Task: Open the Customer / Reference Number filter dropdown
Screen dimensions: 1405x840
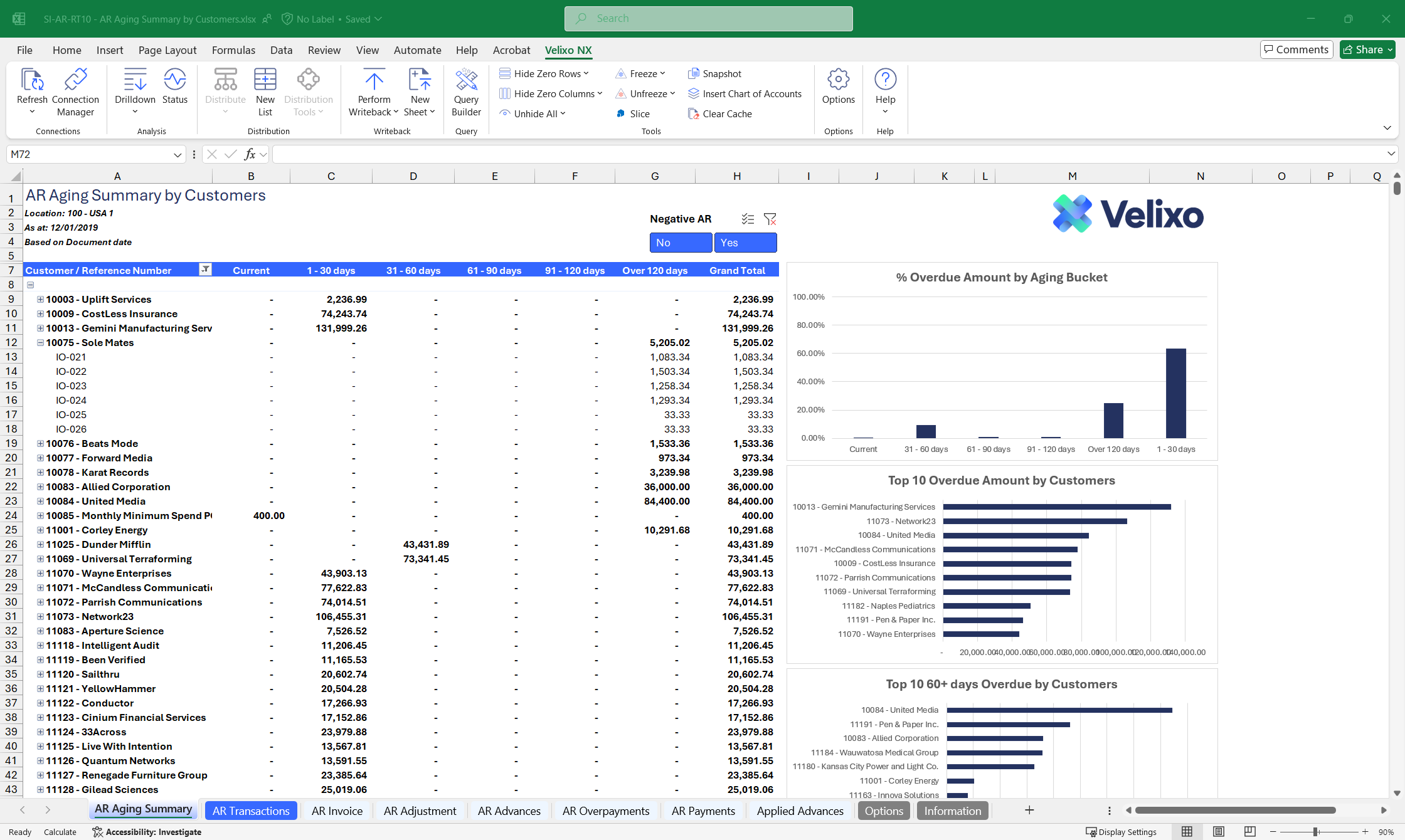Action: pyautogui.click(x=205, y=270)
